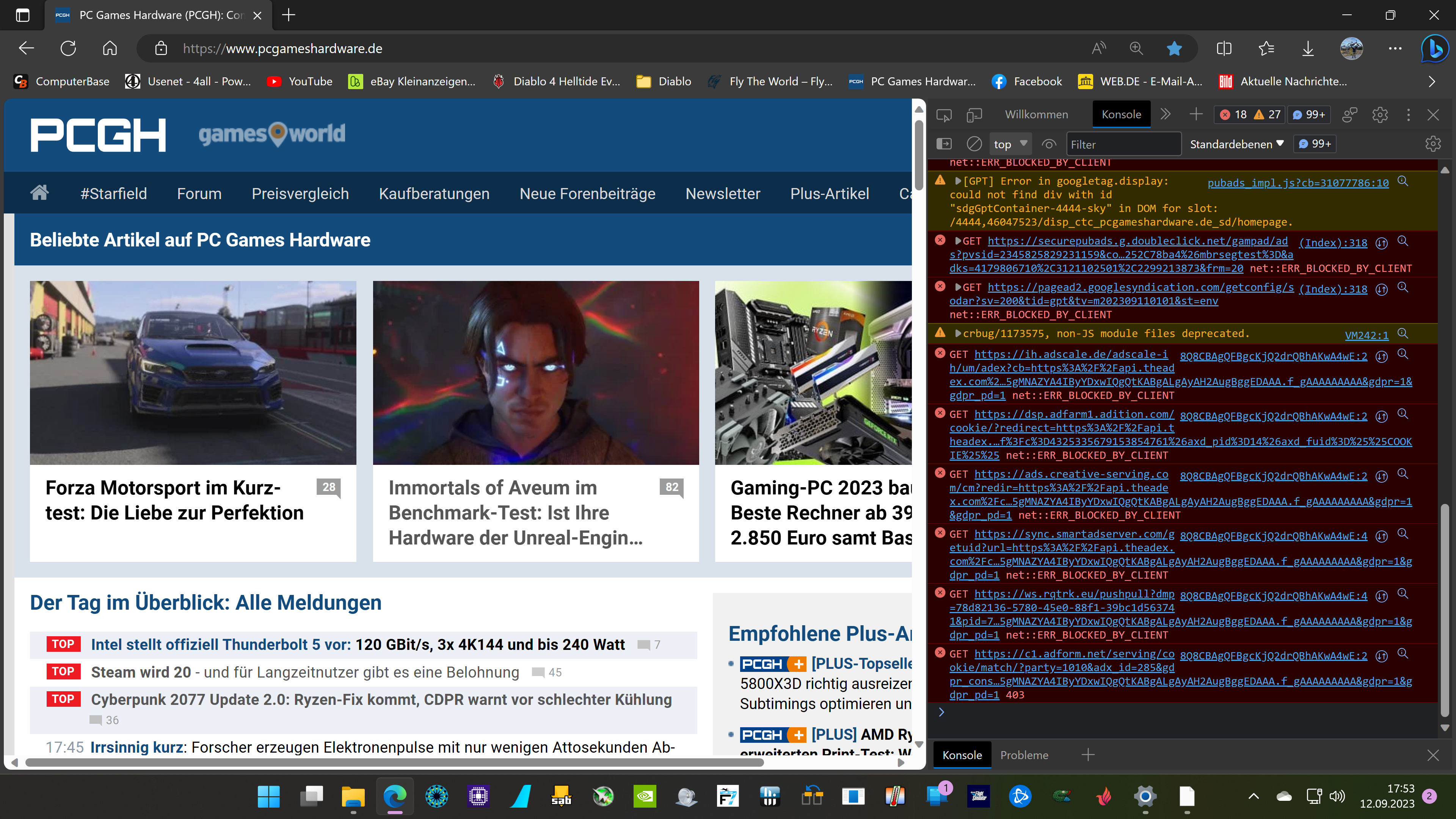Toggle the console sidebar panel
Viewport: 1456px width, 819px height.
point(944,144)
